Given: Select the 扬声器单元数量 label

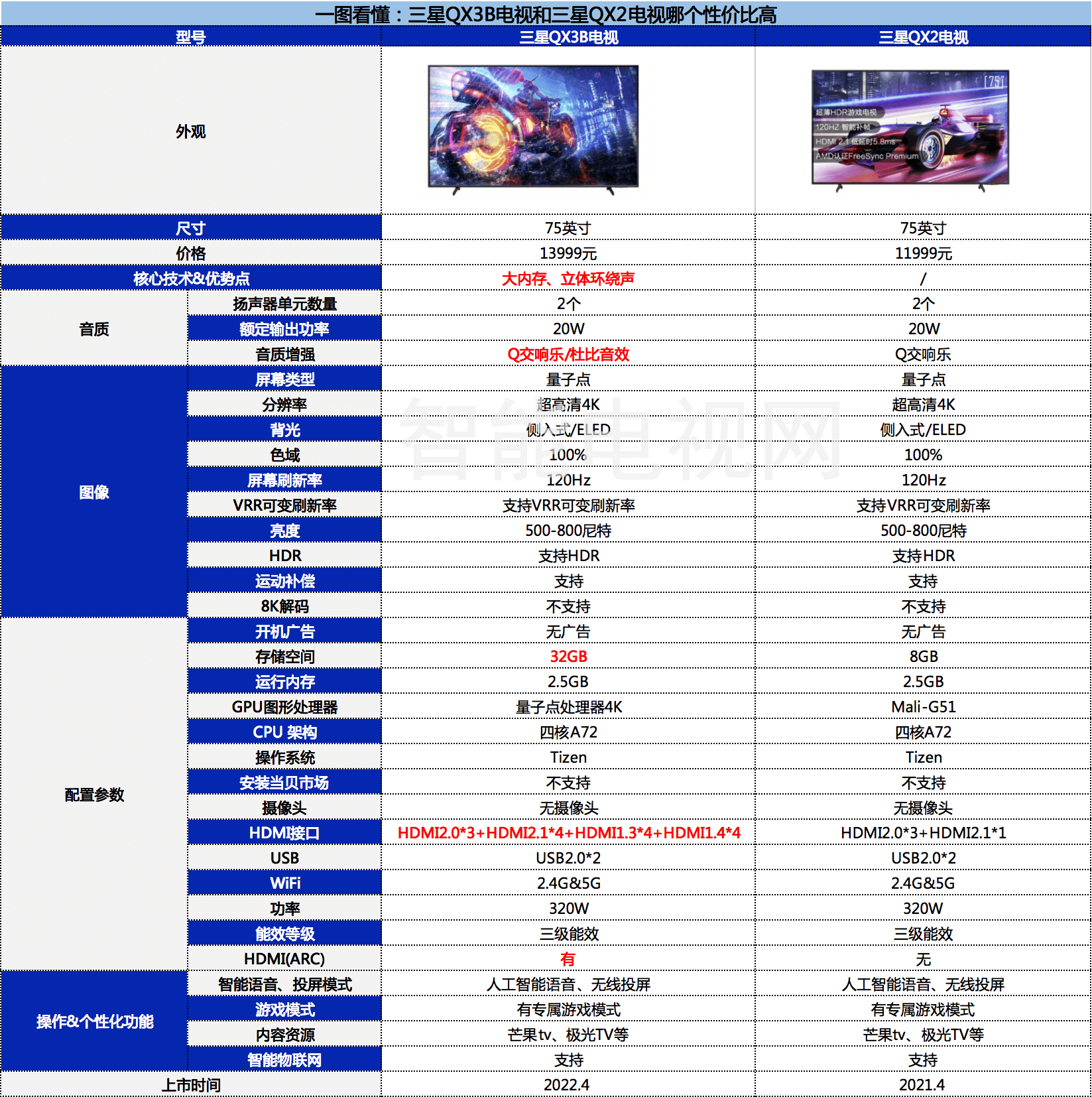Looking at the screenshot, I should coord(285,304).
